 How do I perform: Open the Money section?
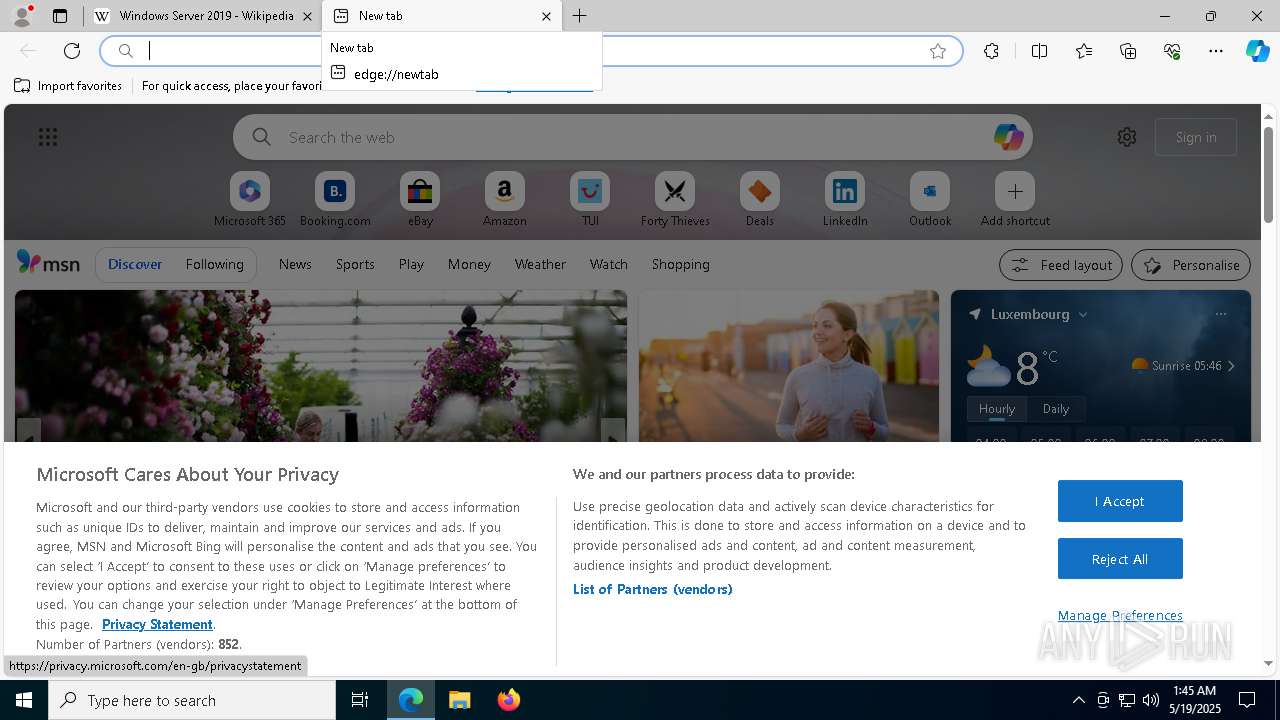[469, 264]
